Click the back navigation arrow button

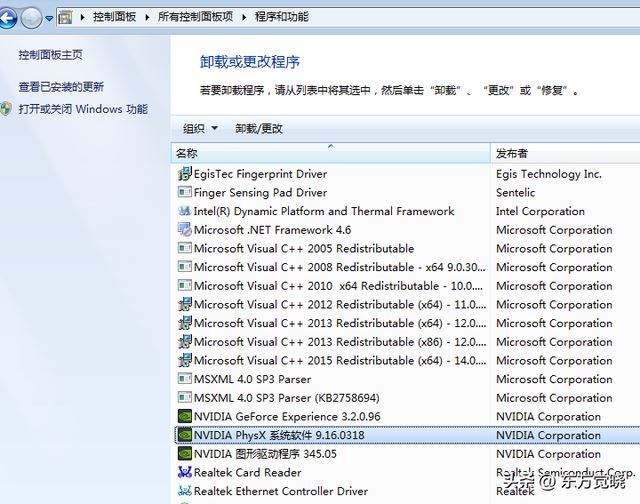9,17
